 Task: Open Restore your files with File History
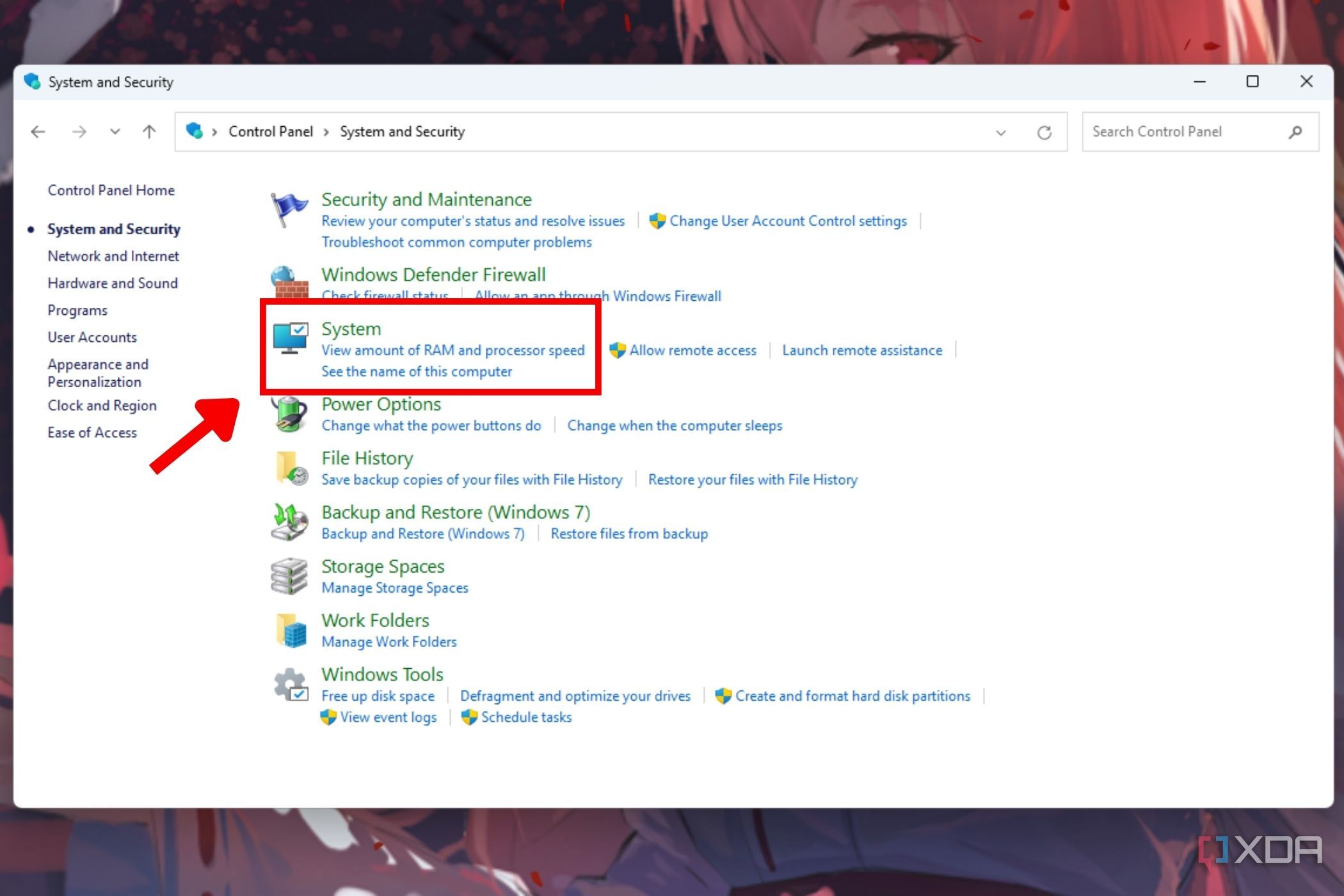click(753, 479)
